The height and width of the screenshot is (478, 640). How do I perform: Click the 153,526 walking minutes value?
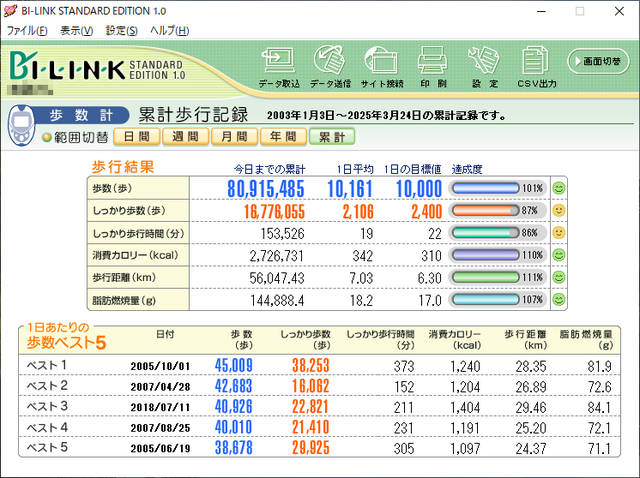click(x=282, y=233)
